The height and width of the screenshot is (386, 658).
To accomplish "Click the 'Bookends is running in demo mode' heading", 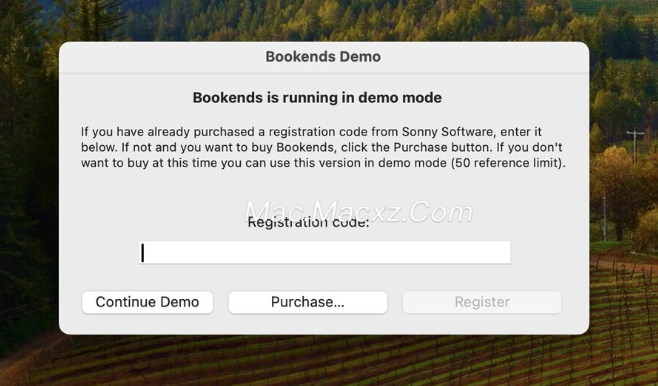I will [x=317, y=98].
